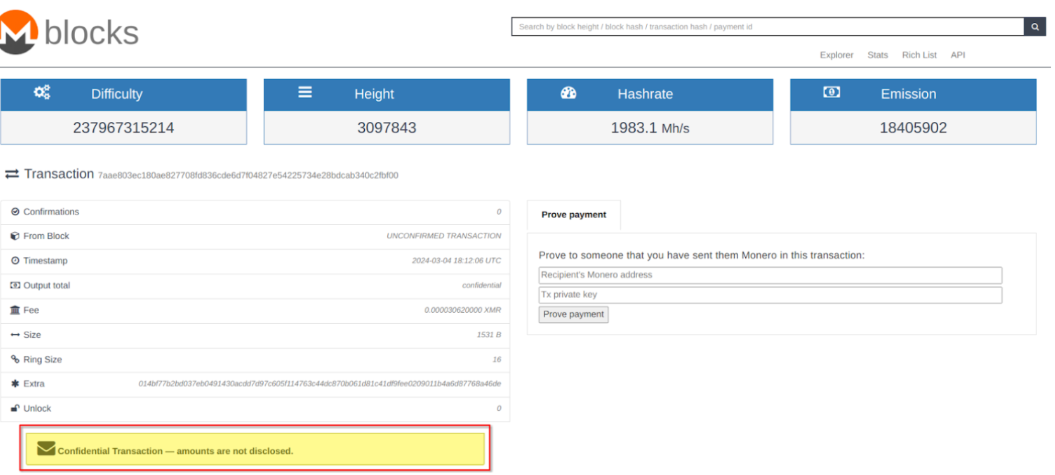Click the block/transaction search box
The width and height of the screenshot is (1055, 475).
tap(767, 27)
